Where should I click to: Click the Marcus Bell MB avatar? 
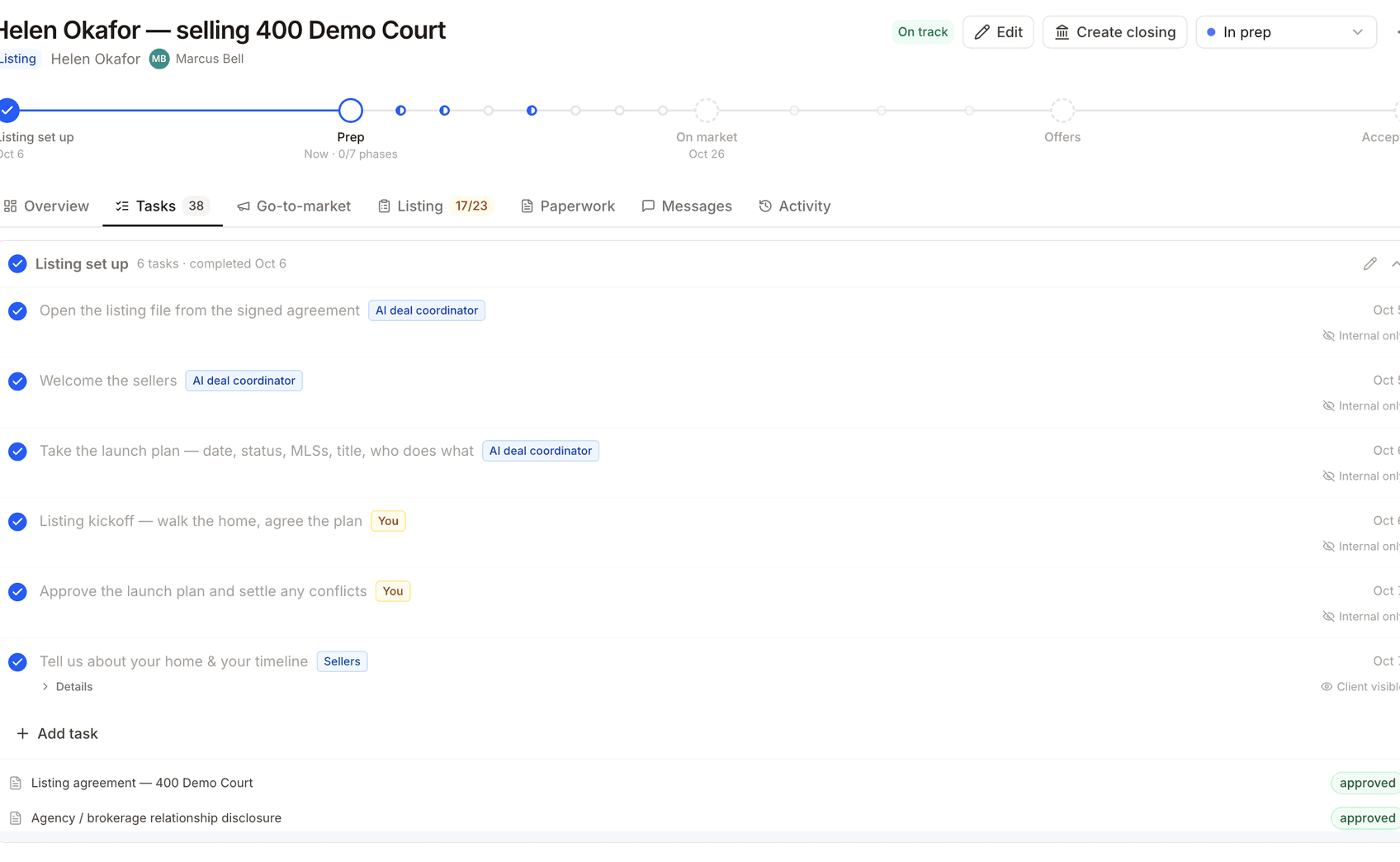[x=159, y=59]
